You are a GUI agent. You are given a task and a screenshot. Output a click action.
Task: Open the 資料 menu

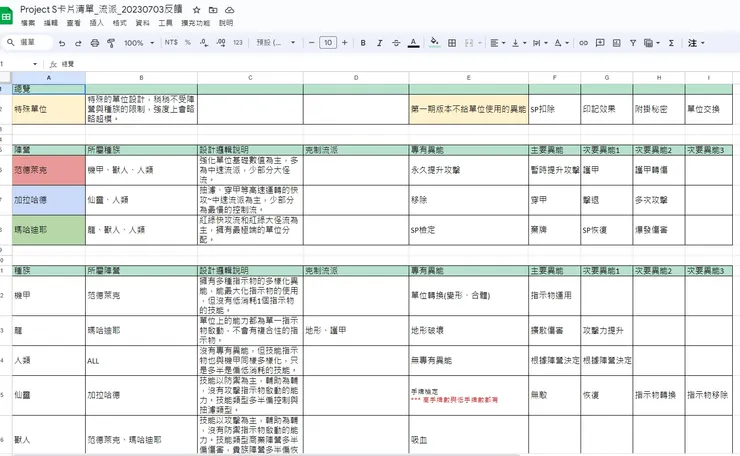[142, 23]
